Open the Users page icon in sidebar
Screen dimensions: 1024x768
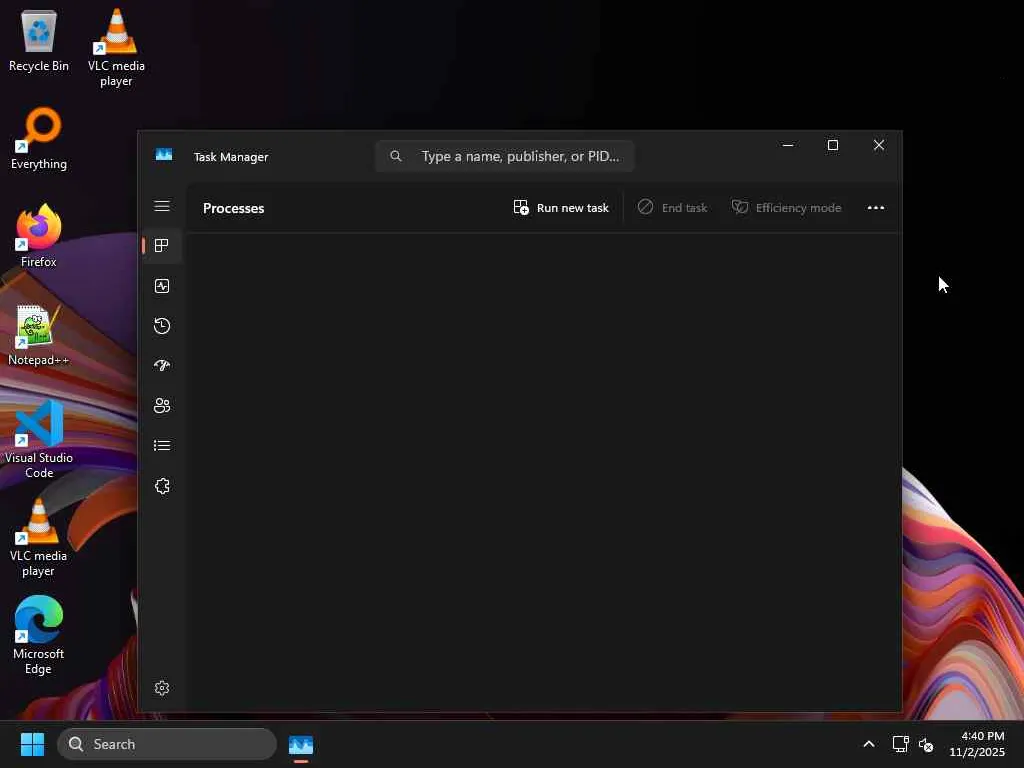(162, 406)
